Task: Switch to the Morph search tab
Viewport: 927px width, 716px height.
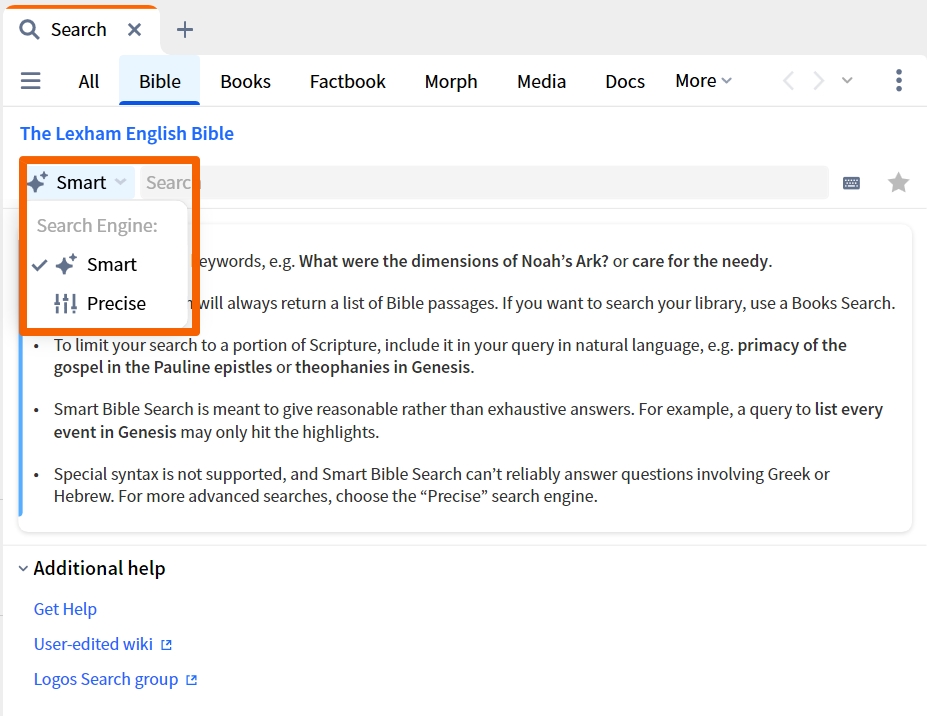Action: [x=451, y=82]
